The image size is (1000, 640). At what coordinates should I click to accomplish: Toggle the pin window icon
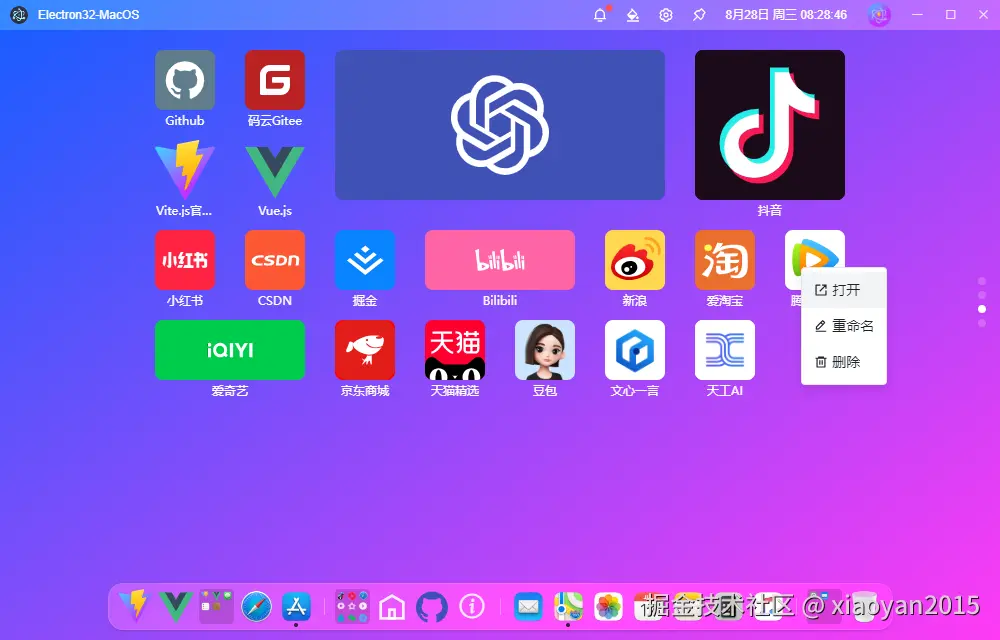click(x=699, y=15)
